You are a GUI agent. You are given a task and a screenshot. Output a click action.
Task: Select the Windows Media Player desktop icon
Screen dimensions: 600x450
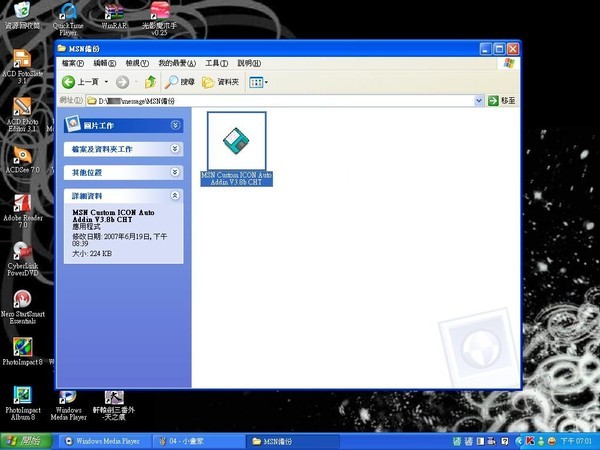(x=68, y=406)
